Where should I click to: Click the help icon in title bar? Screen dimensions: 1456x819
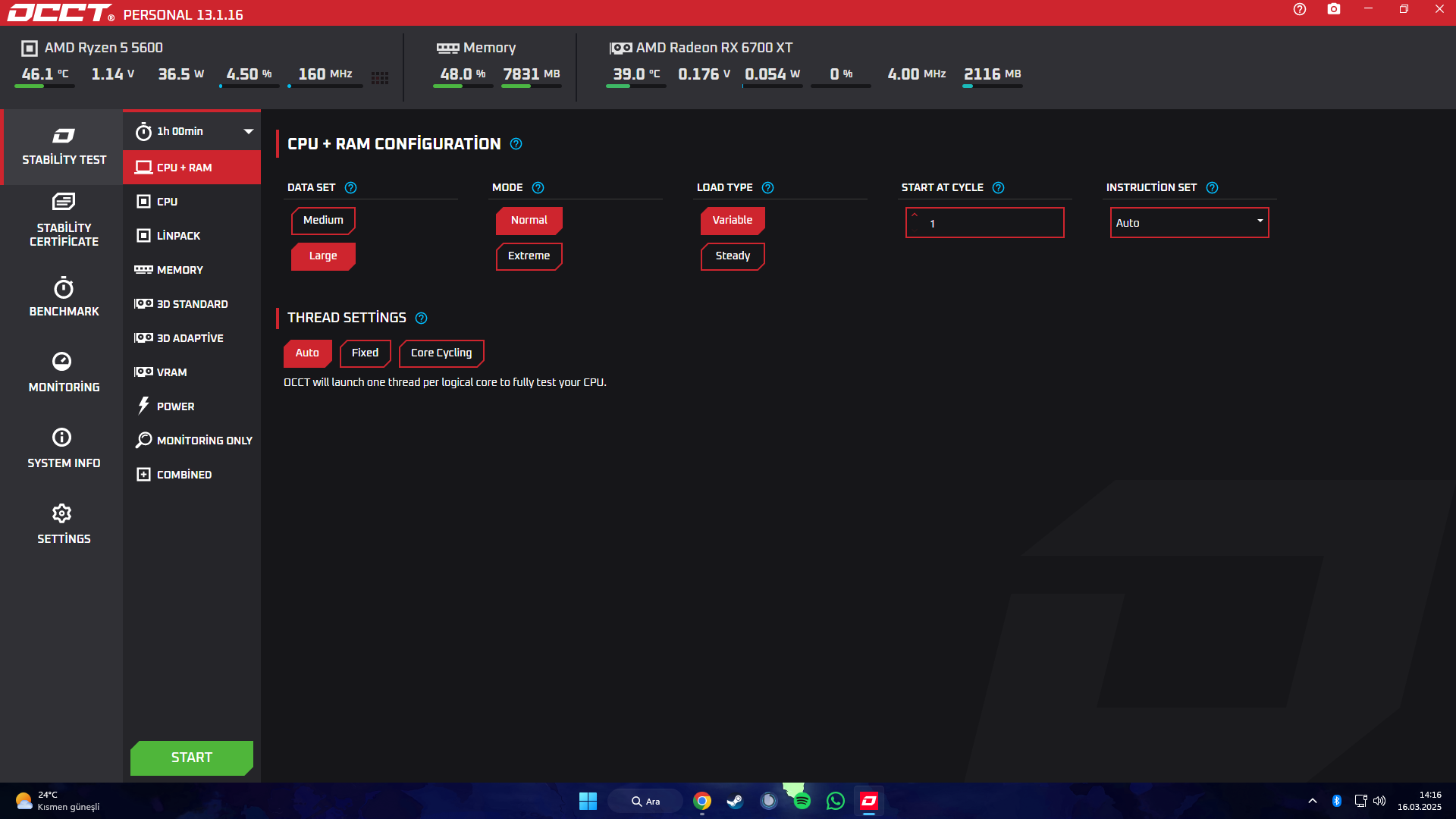click(x=1300, y=9)
